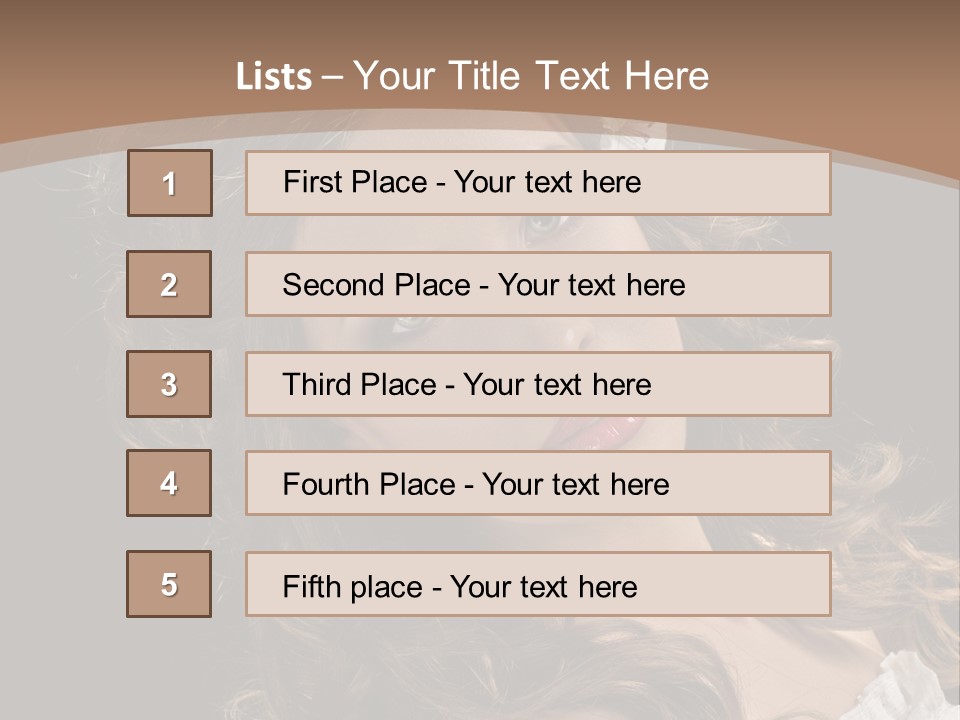Image resolution: width=960 pixels, height=720 pixels.
Task: Click the number 3 box
Action: pyautogui.click(x=169, y=384)
